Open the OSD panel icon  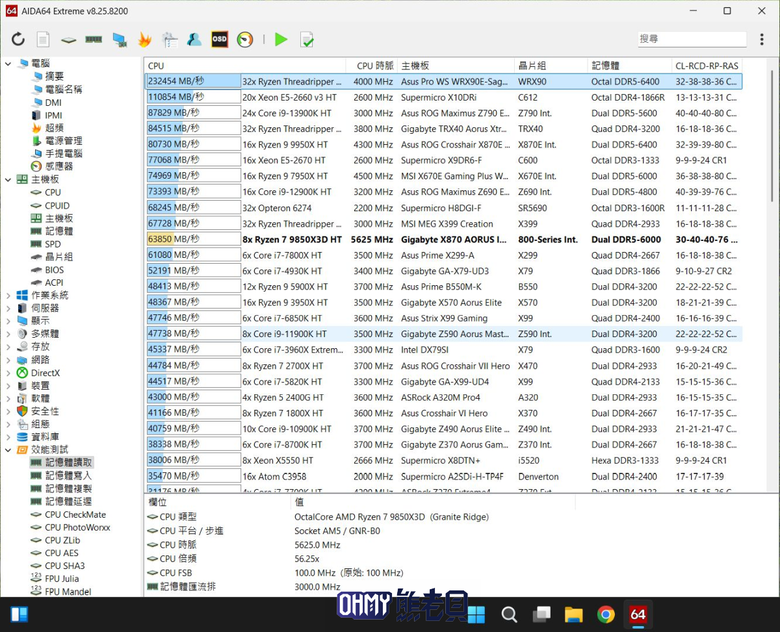pyautogui.click(x=219, y=39)
